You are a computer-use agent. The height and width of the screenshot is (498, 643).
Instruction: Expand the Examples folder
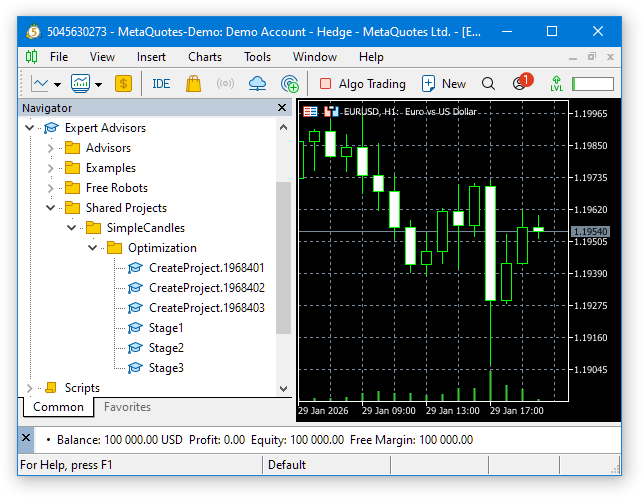pos(50,168)
